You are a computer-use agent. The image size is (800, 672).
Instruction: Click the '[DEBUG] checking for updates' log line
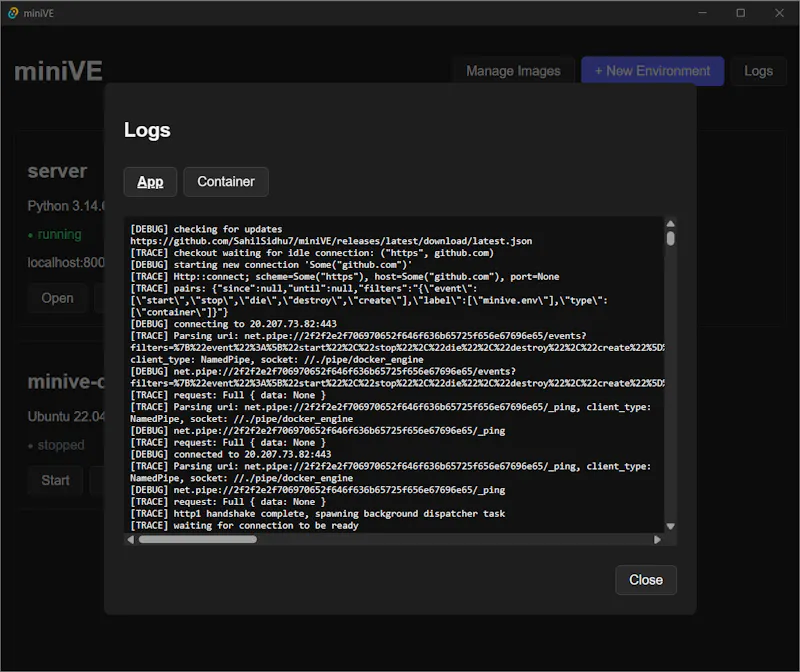point(206,229)
